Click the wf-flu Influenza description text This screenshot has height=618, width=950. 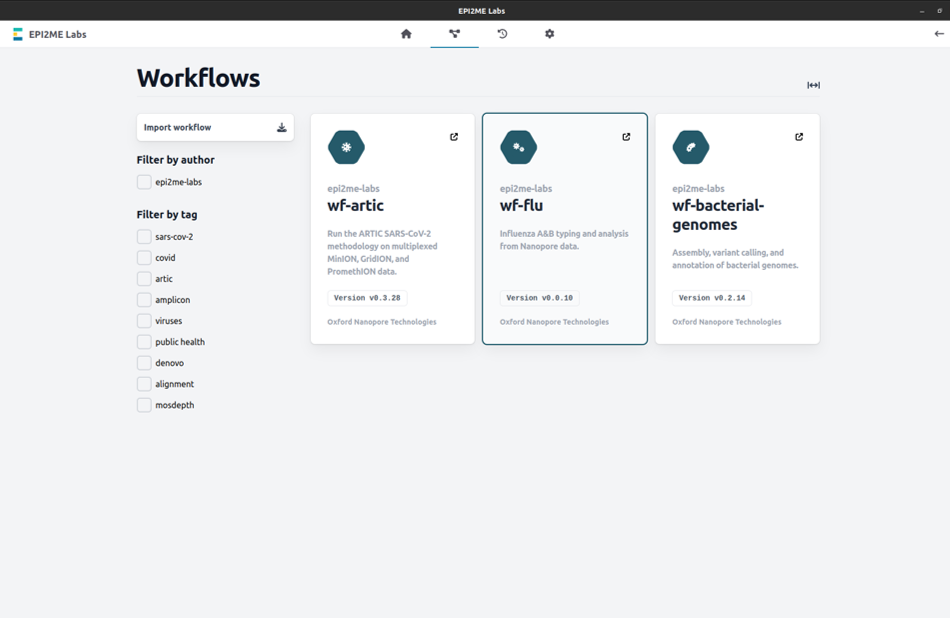click(x=564, y=240)
